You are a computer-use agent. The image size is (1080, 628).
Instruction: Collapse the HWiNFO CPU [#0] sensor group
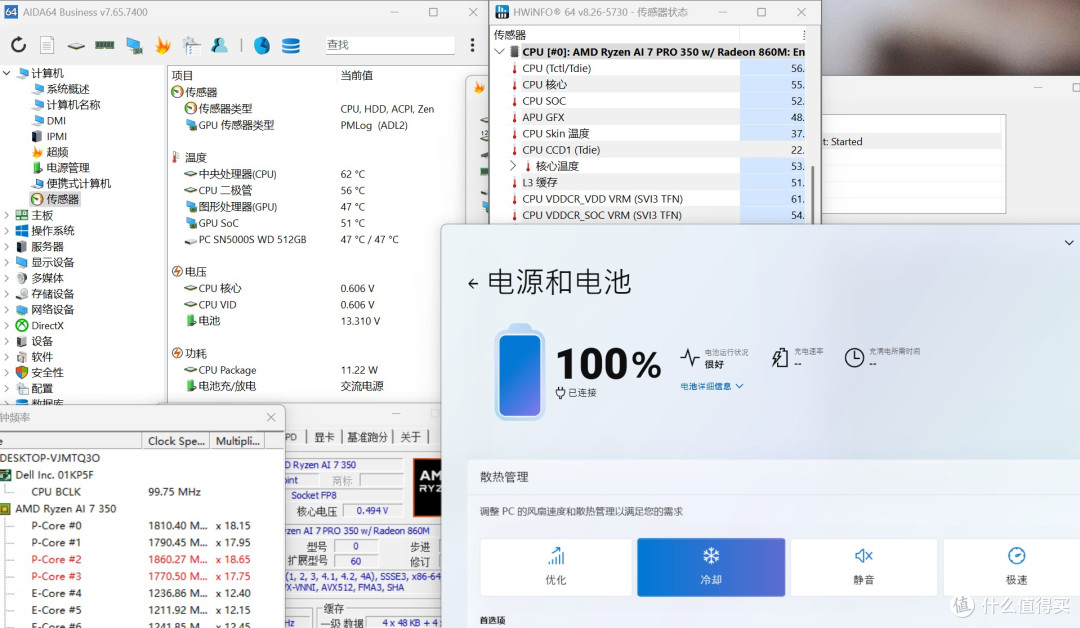(499, 52)
